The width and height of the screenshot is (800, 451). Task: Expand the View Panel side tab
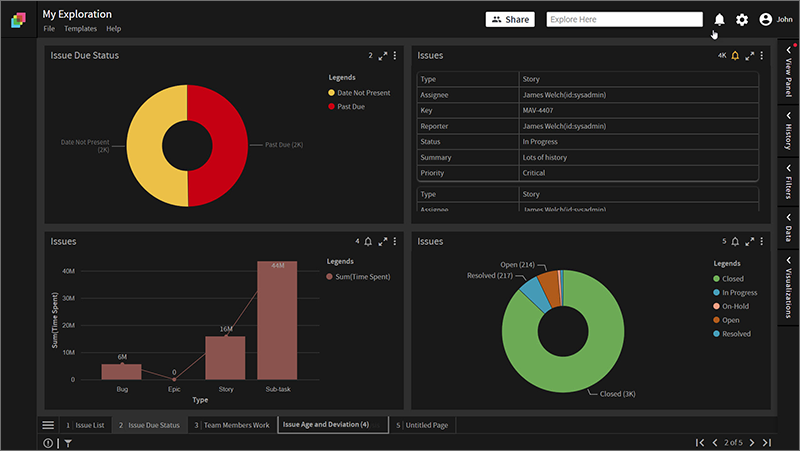pos(788,72)
